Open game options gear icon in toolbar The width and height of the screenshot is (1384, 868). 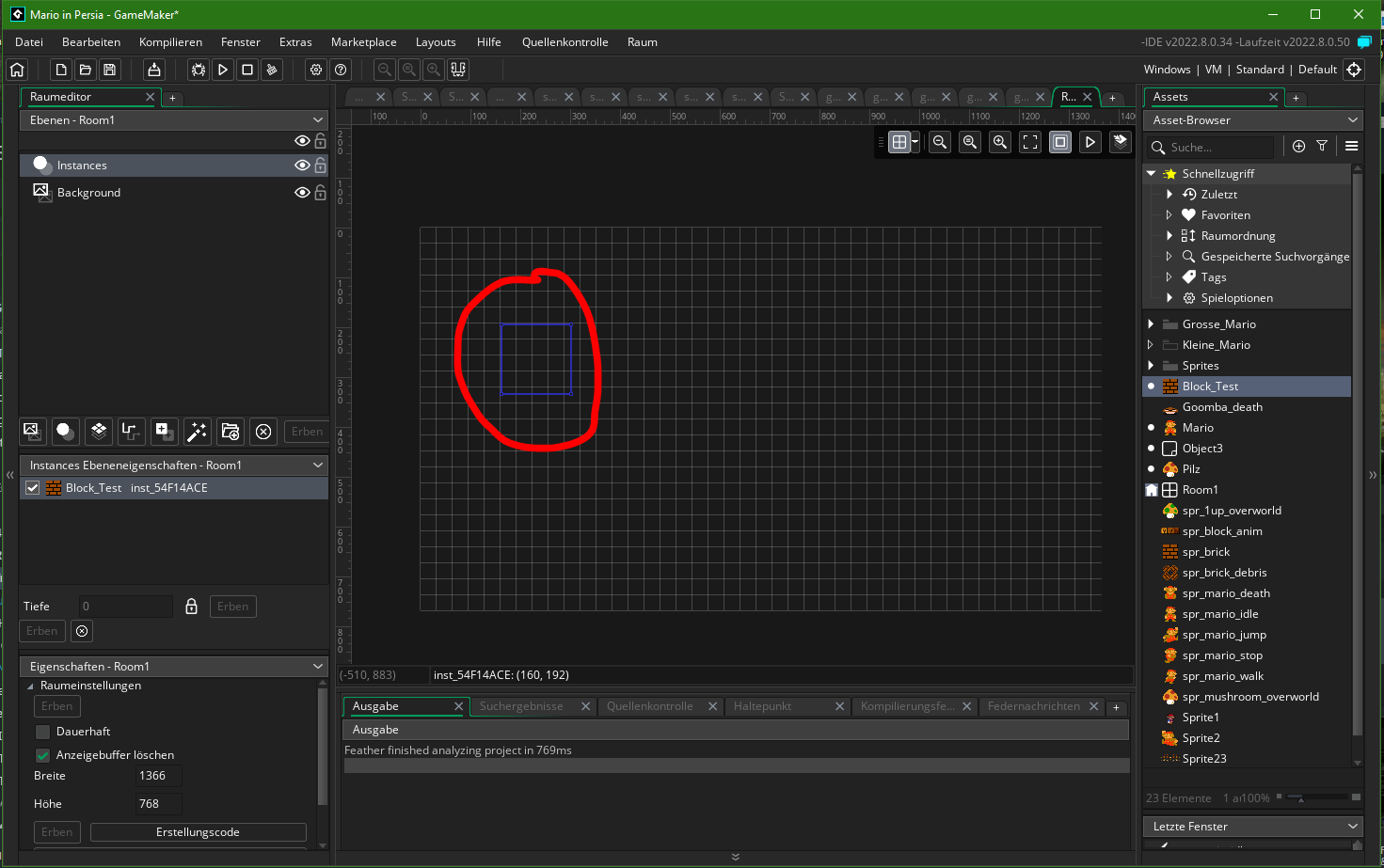316,70
